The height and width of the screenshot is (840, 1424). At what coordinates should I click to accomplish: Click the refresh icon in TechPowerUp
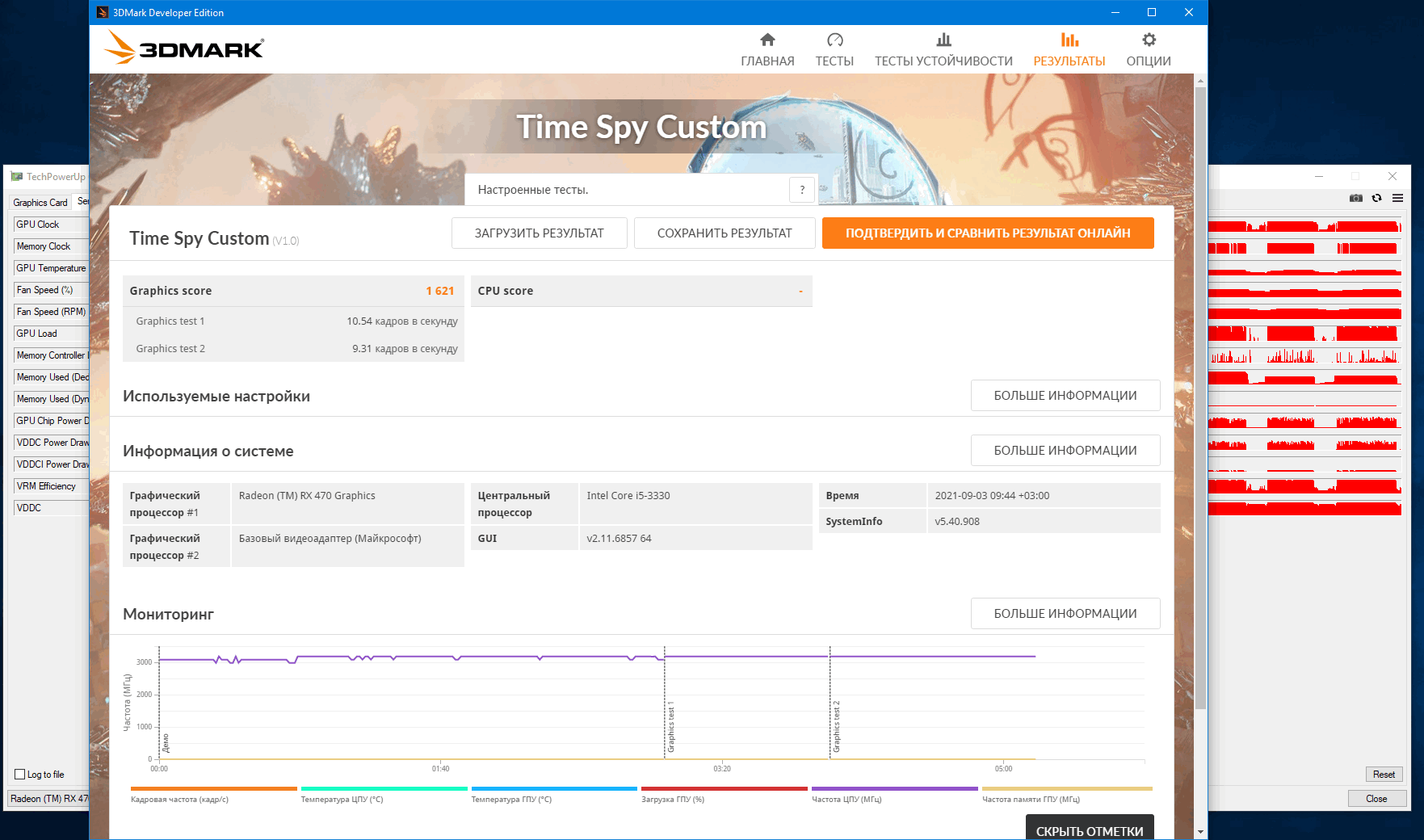(x=1377, y=198)
